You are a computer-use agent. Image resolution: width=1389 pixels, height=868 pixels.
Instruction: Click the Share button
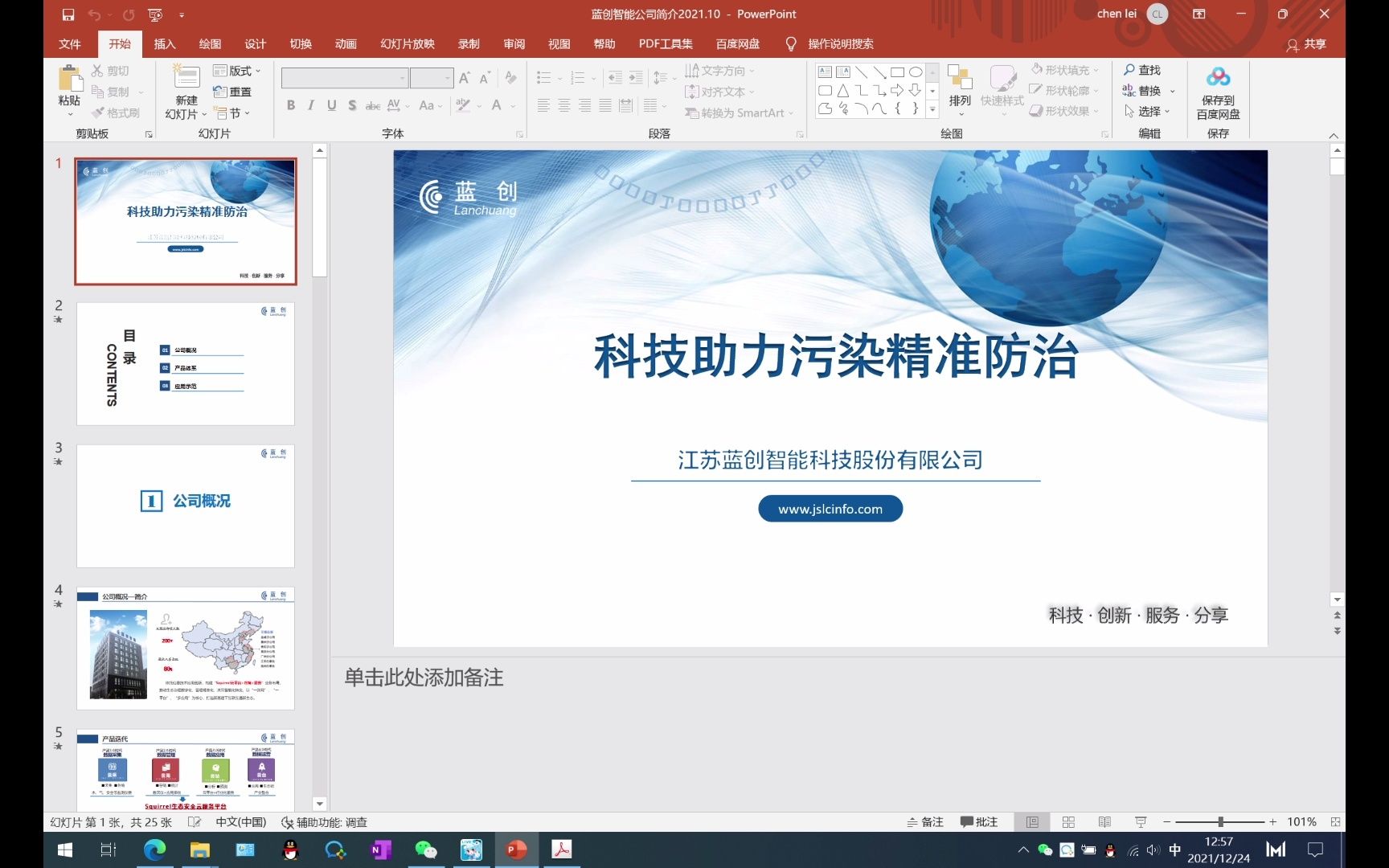coord(1306,44)
